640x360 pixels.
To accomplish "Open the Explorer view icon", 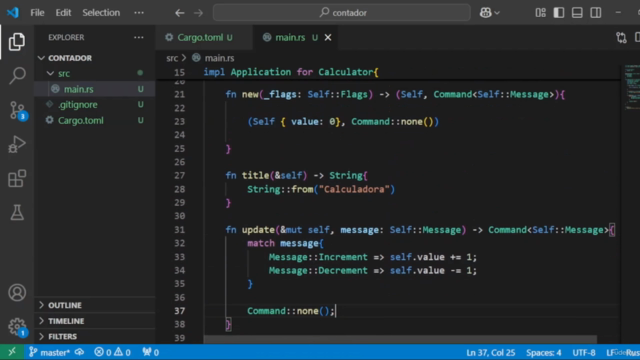I will click(x=17, y=42).
